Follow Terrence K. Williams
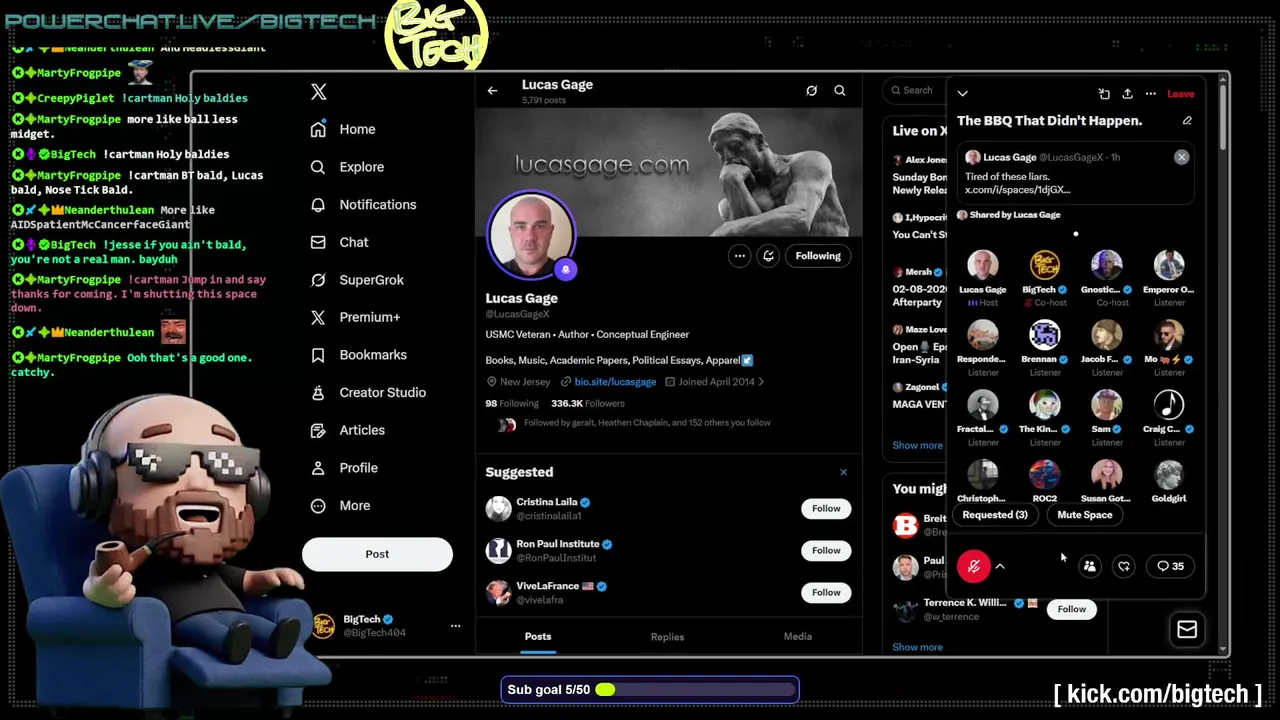 [1072, 609]
